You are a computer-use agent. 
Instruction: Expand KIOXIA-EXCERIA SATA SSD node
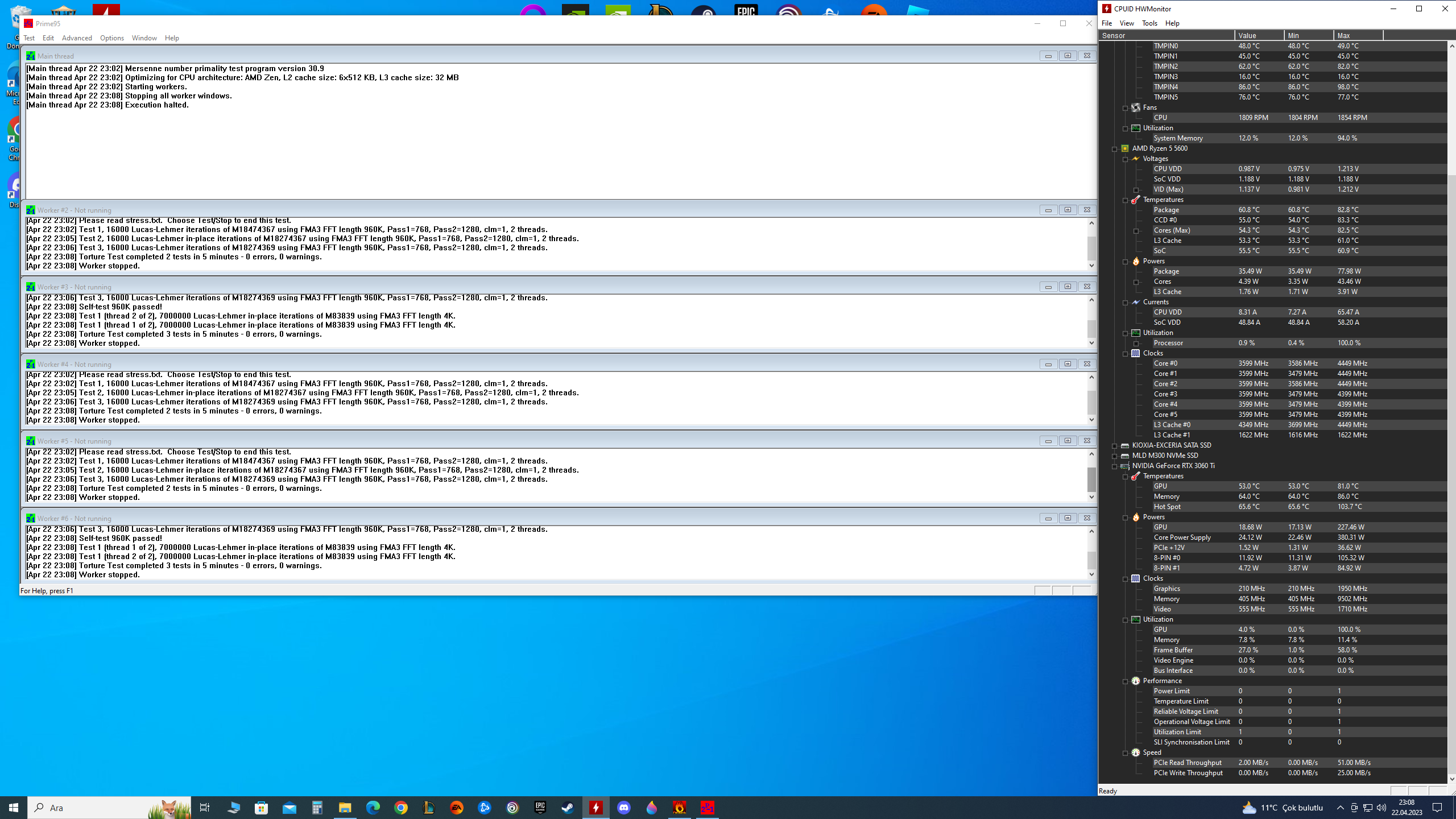pos(1115,446)
